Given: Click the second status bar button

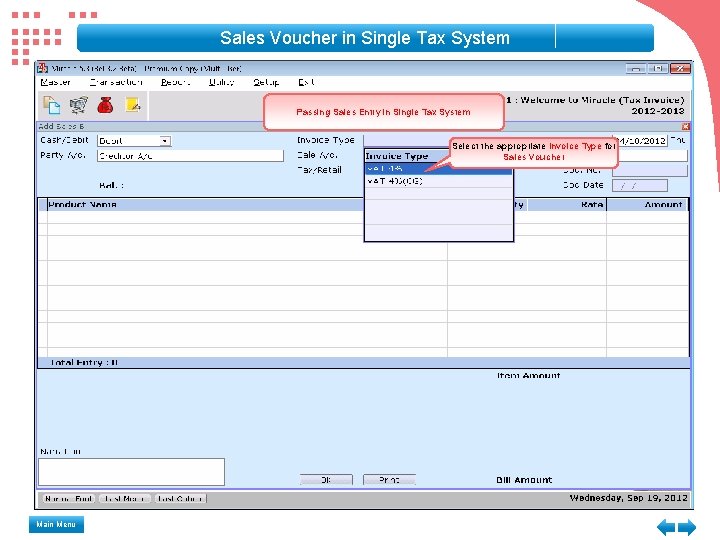Looking at the screenshot, I should (x=124, y=498).
